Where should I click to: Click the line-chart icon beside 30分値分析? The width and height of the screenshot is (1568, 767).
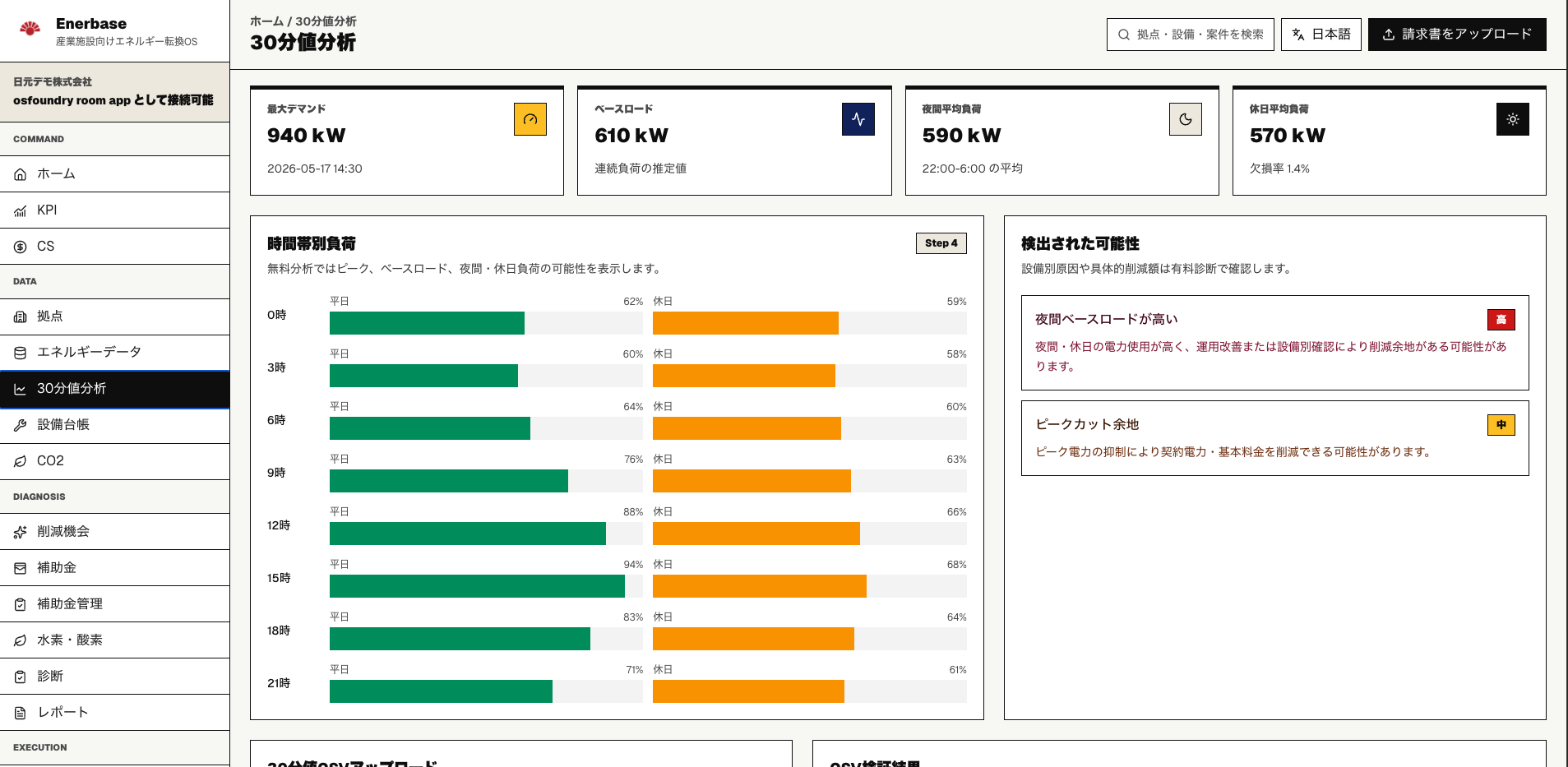pos(21,389)
